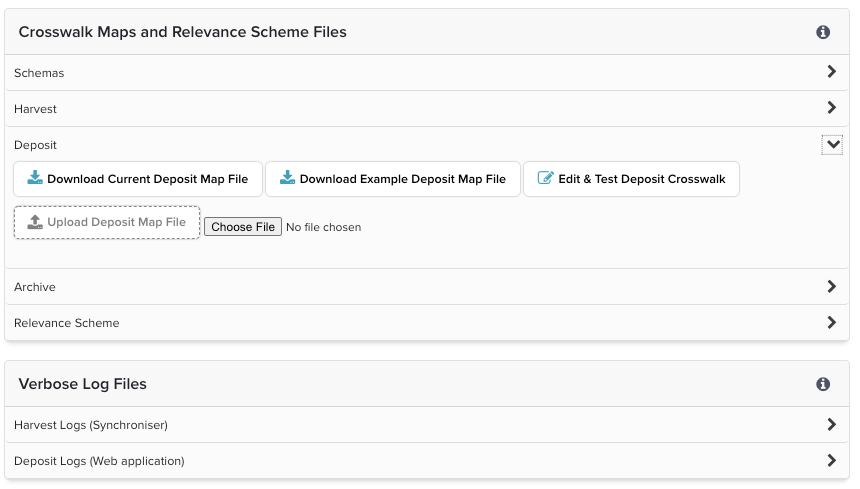
Task: Click the Deposit section label
Action: pos(35,145)
